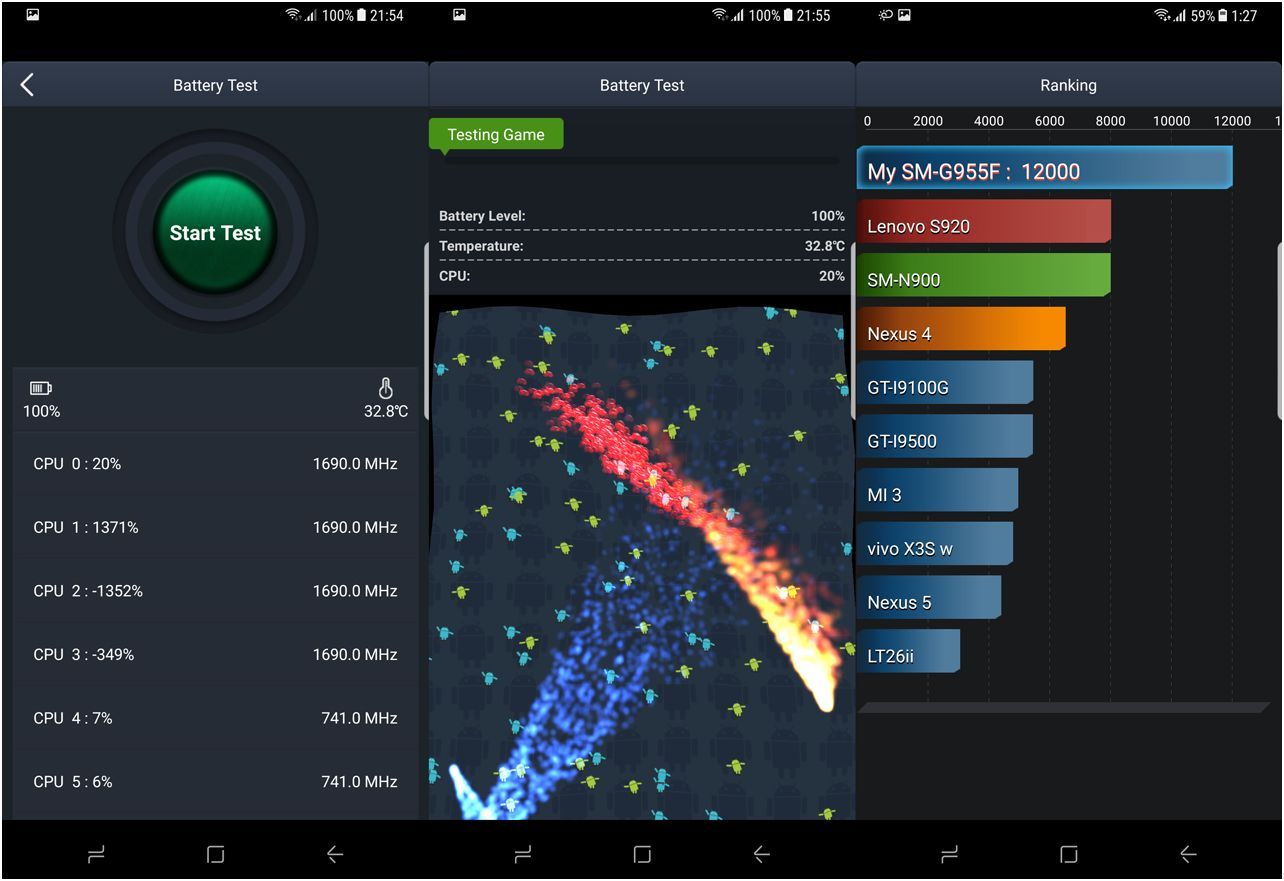Select the CPU 0 : 20% row

click(x=215, y=464)
